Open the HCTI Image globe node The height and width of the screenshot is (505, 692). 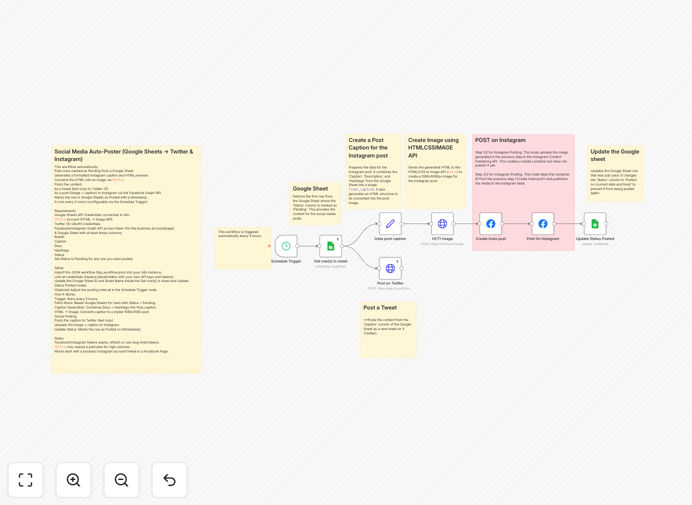[442, 224]
